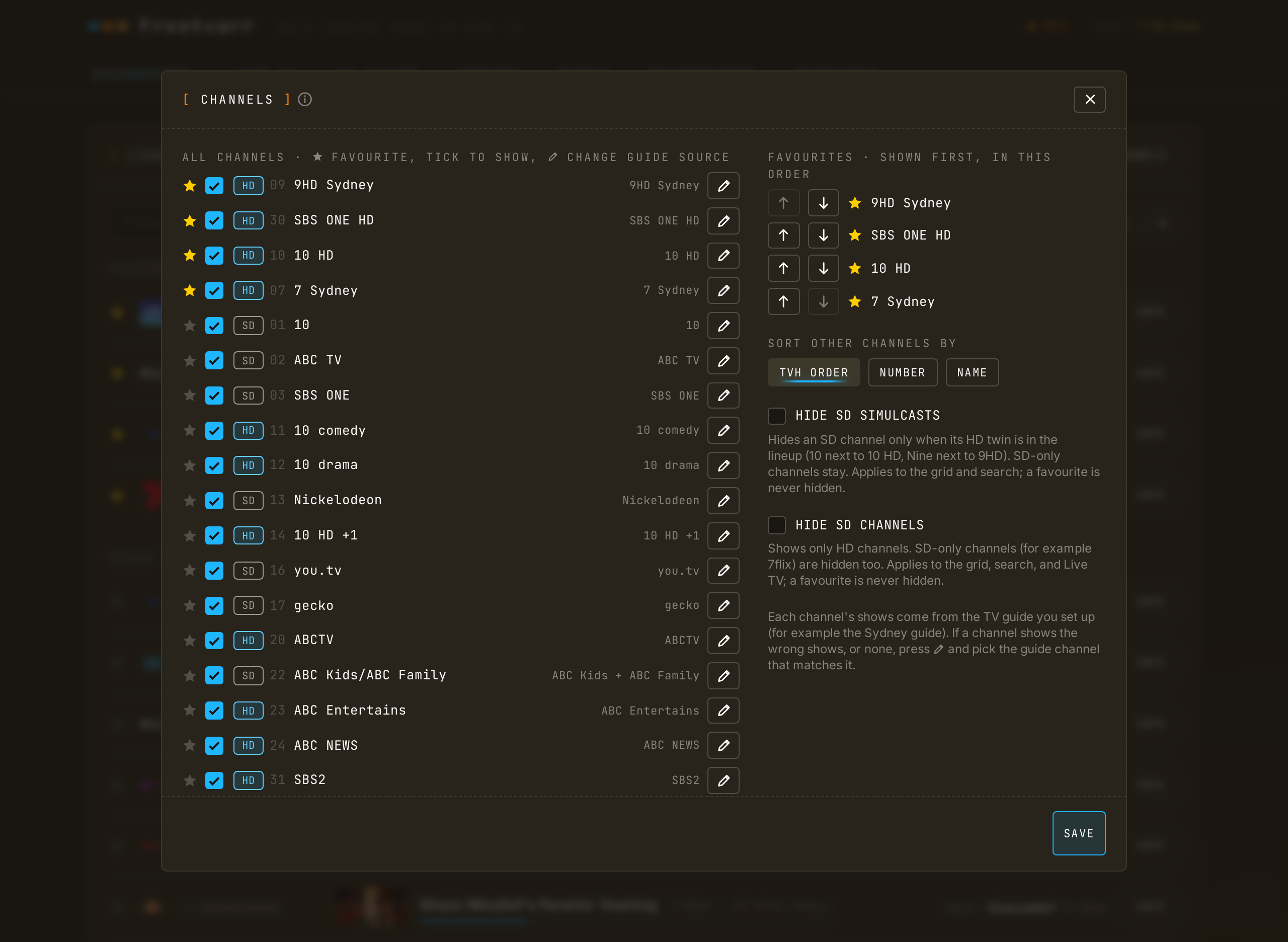This screenshot has height=942, width=1288.
Task: Star ABC NEWS as a favourite
Action: 190,746
